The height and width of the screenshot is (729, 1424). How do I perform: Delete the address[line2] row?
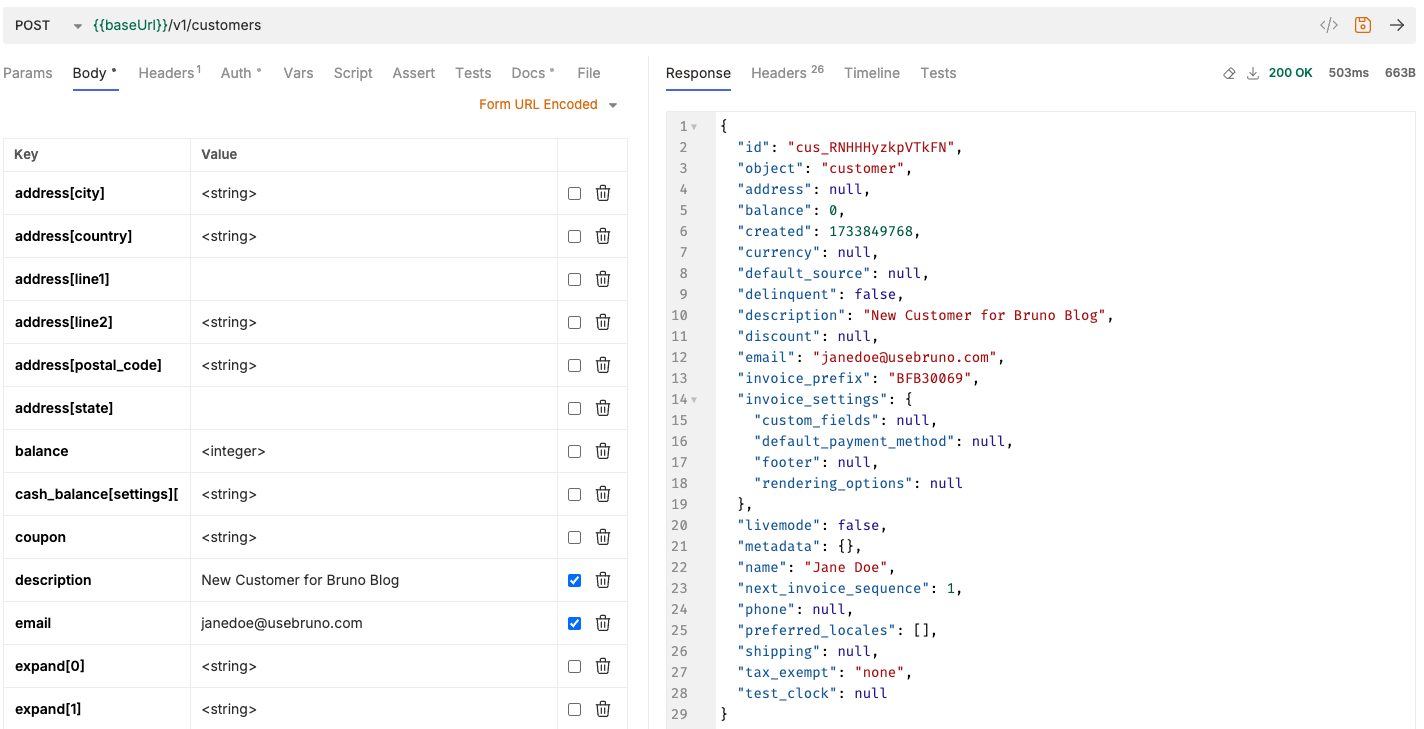pos(603,322)
